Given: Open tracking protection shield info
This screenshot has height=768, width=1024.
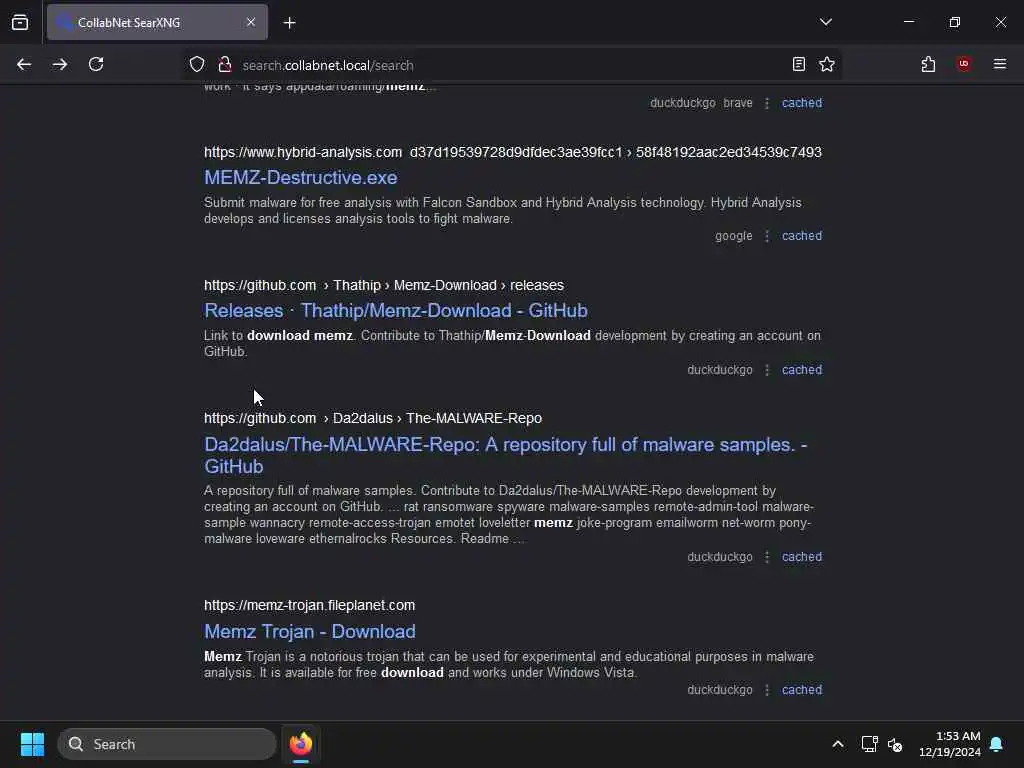Looking at the screenshot, I should click(197, 65).
